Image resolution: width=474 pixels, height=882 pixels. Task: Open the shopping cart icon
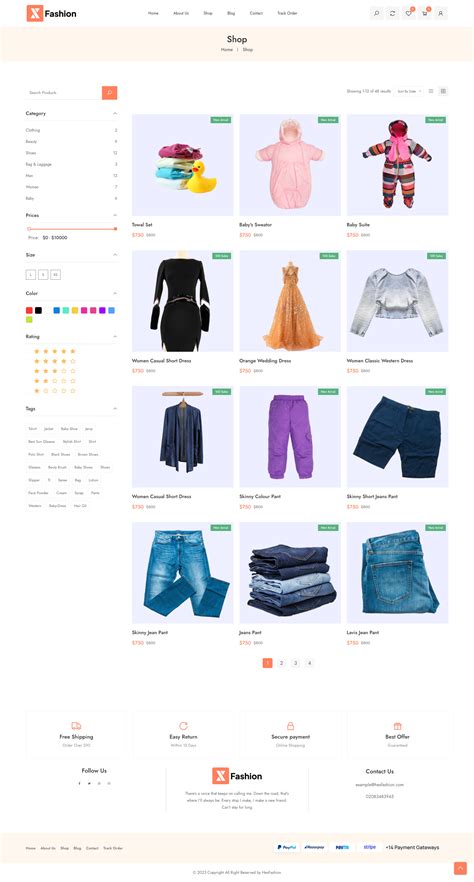tap(425, 13)
